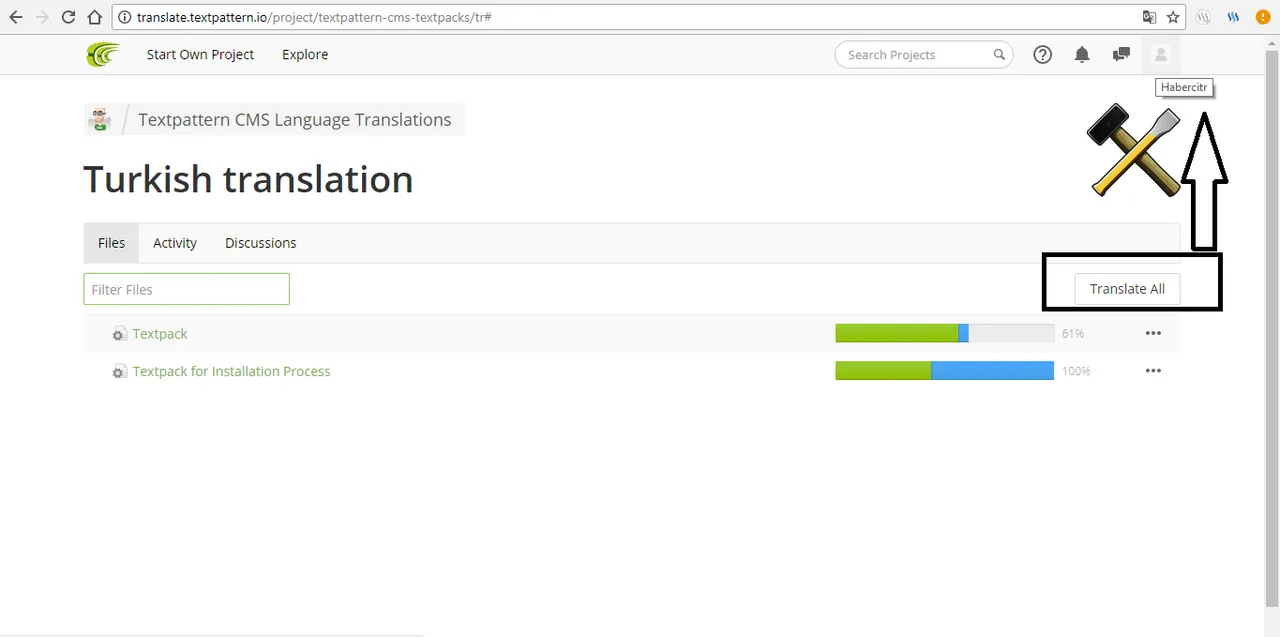The width and height of the screenshot is (1280, 637).
Task: Switch to the Activity tab
Action: (175, 243)
